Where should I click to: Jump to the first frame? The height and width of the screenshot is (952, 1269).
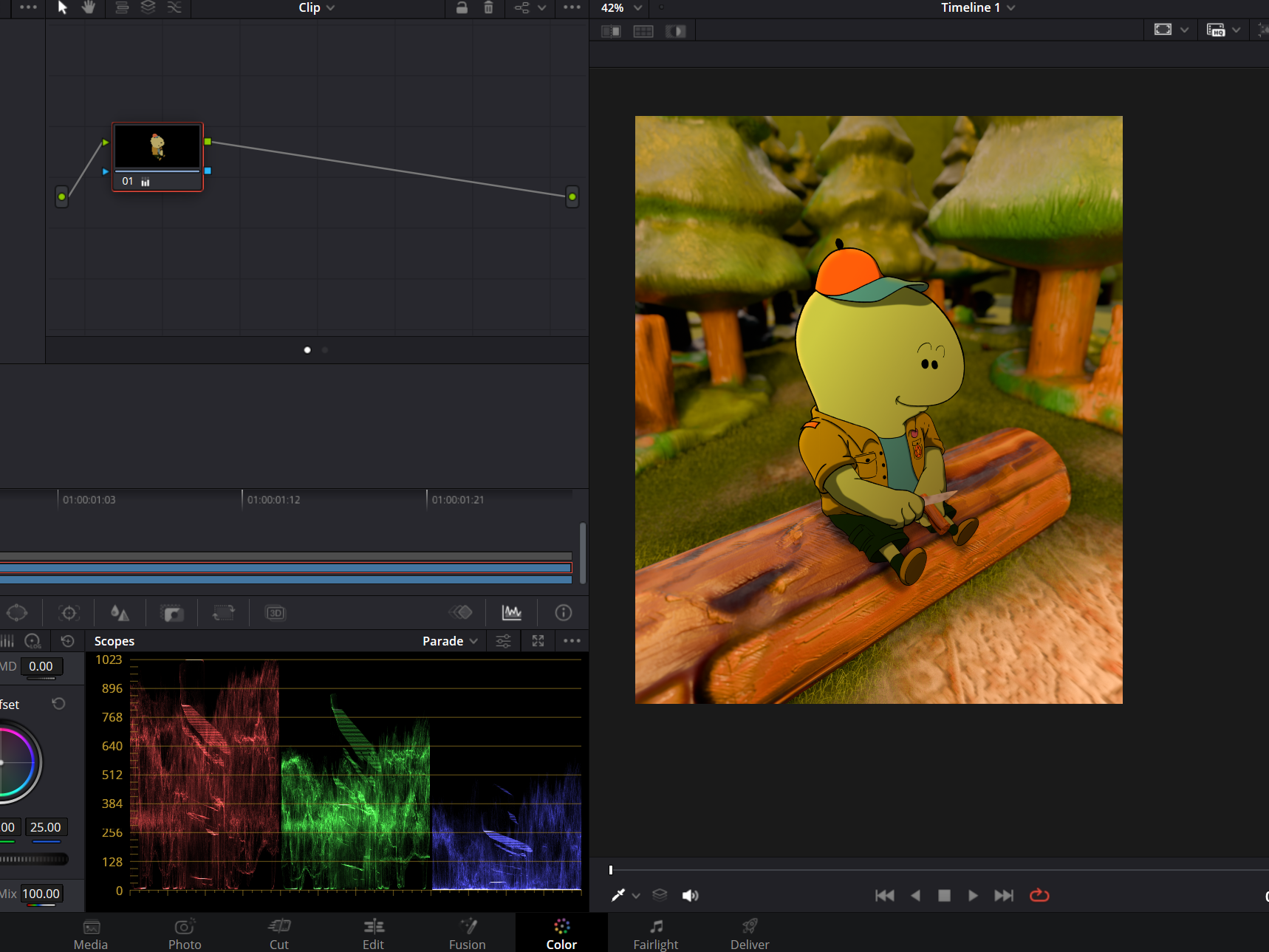coord(885,895)
